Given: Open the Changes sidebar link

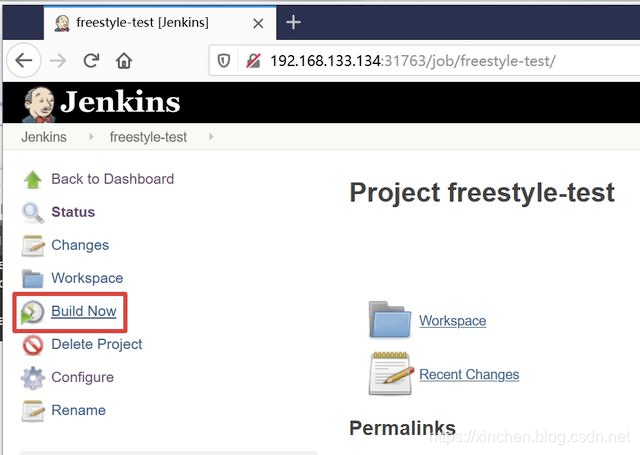Looking at the screenshot, I should pyautogui.click(x=80, y=245).
